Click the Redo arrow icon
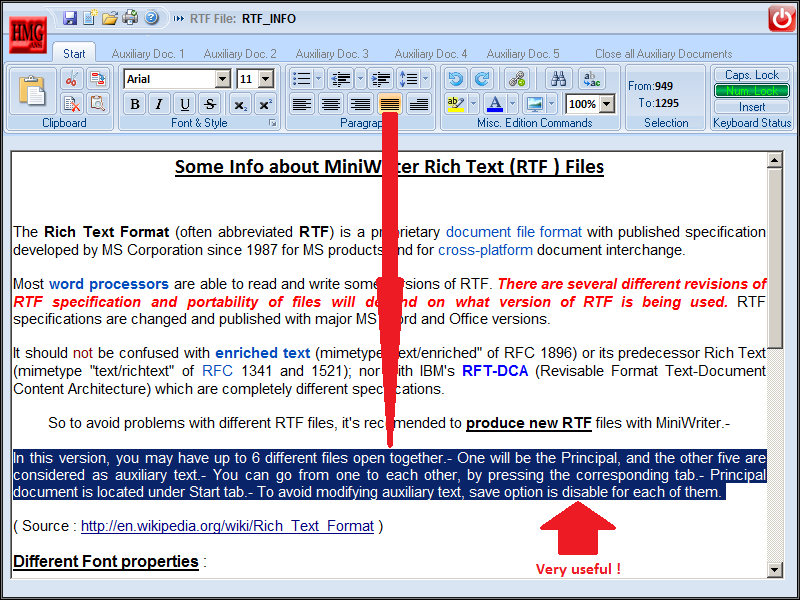Screen dimensions: 800x600 tap(481, 79)
